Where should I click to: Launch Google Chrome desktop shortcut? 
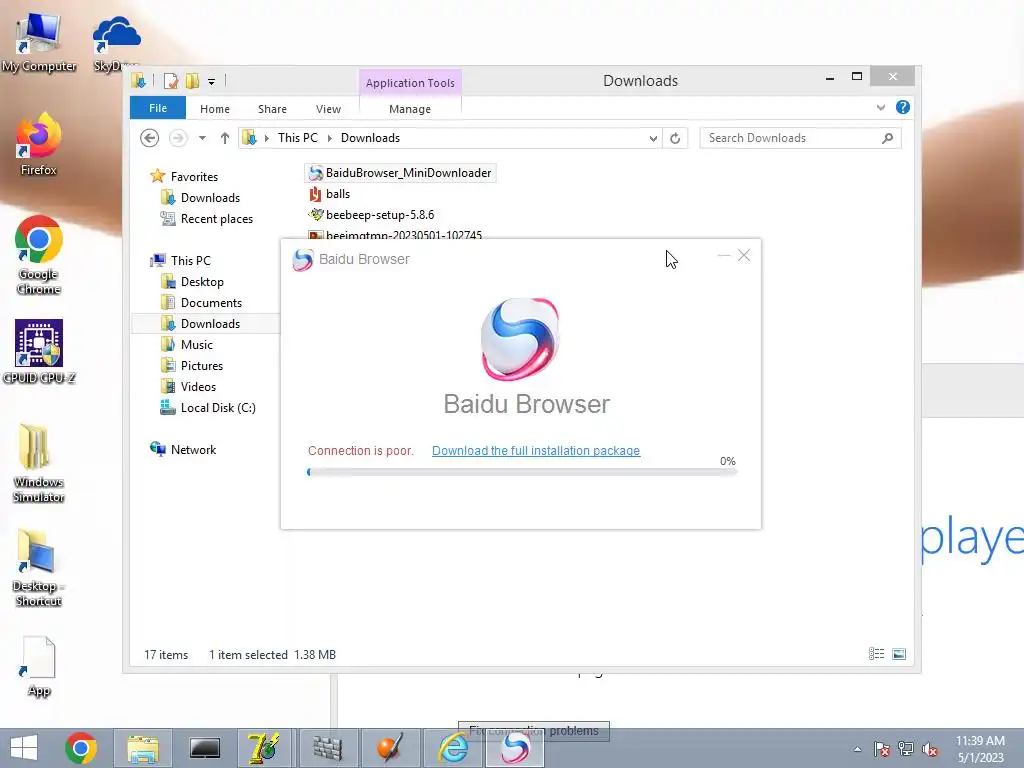pos(39,255)
